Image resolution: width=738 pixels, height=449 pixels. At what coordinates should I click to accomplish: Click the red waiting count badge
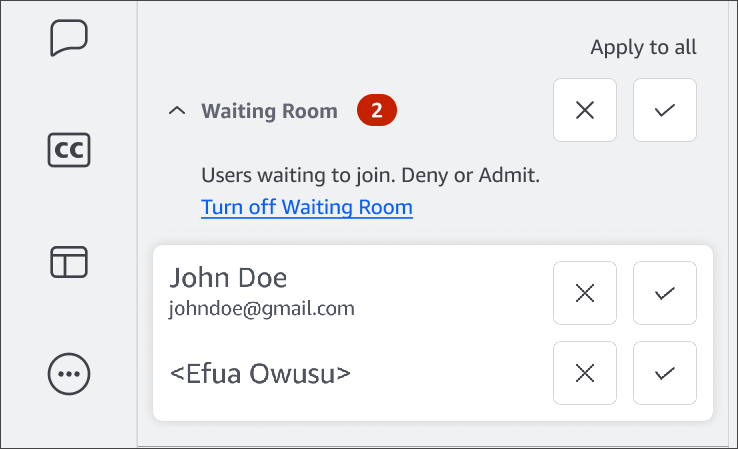377,111
